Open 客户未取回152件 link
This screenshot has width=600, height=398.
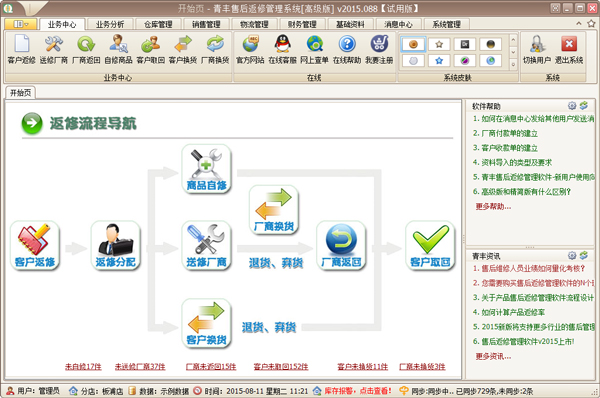pos(281,367)
